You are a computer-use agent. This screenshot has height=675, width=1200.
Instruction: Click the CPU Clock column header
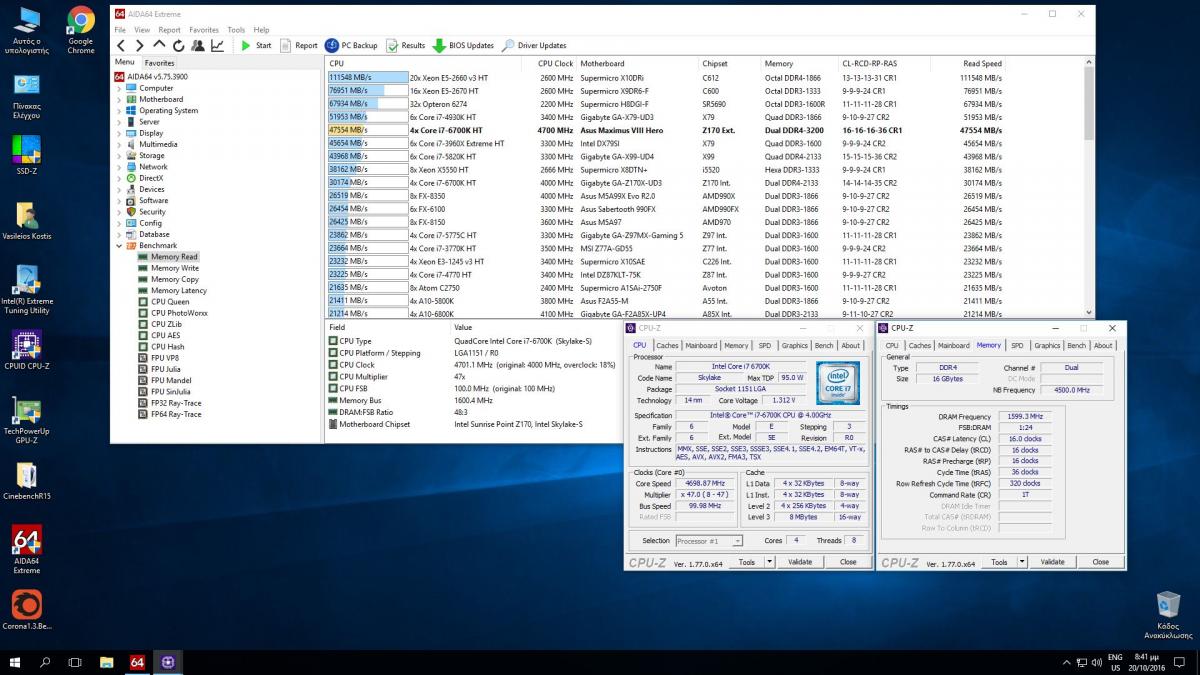coord(557,63)
